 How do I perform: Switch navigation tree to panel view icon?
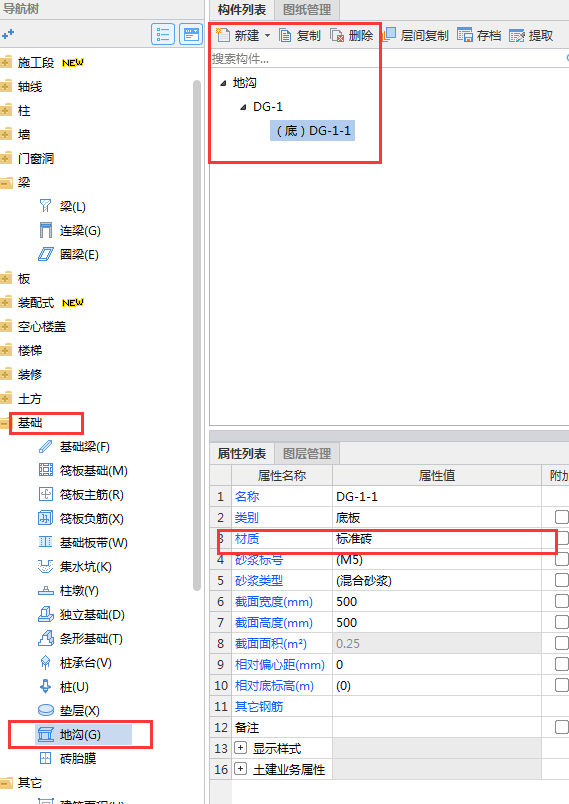[x=191, y=34]
